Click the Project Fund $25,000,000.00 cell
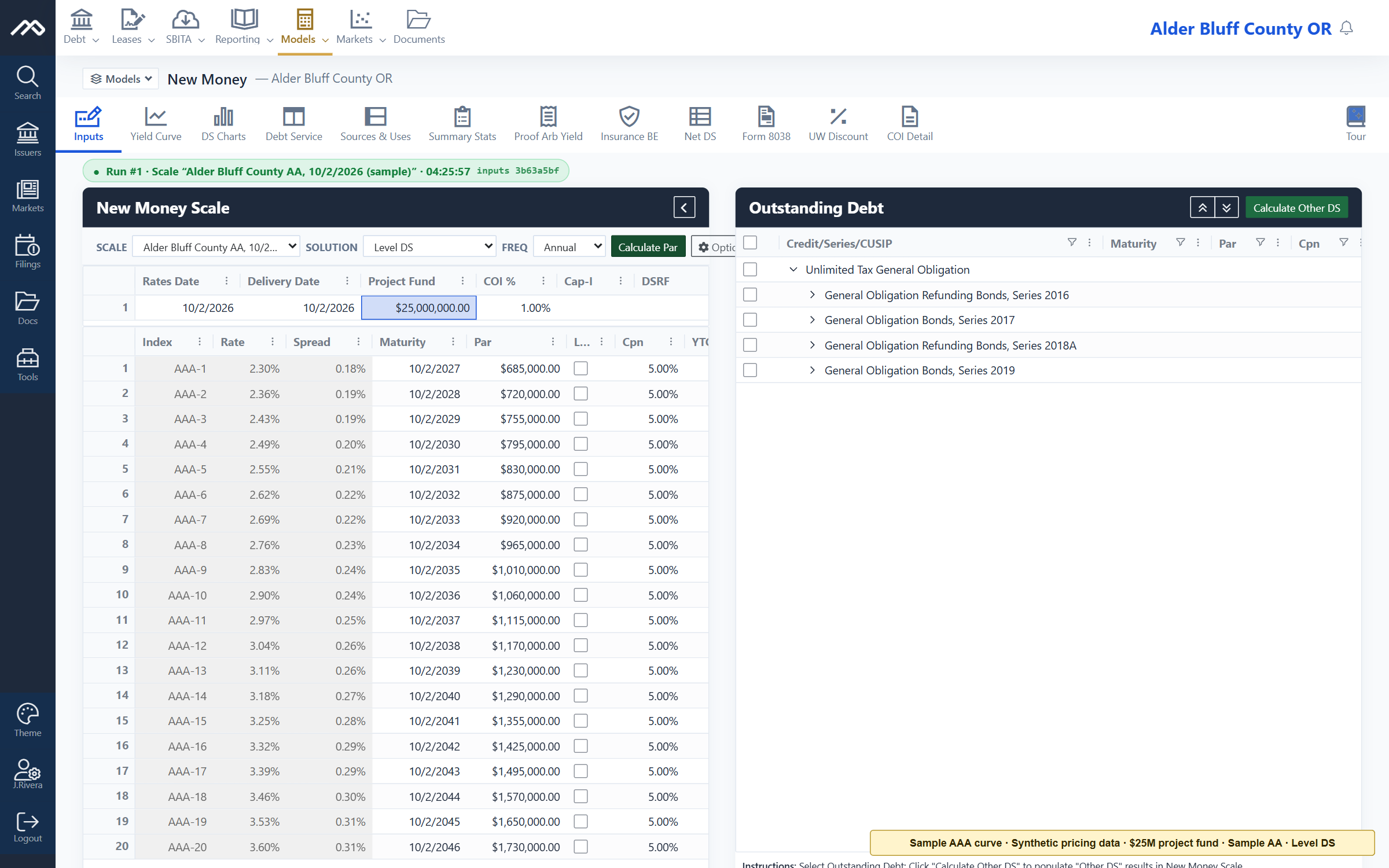 coord(419,308)
